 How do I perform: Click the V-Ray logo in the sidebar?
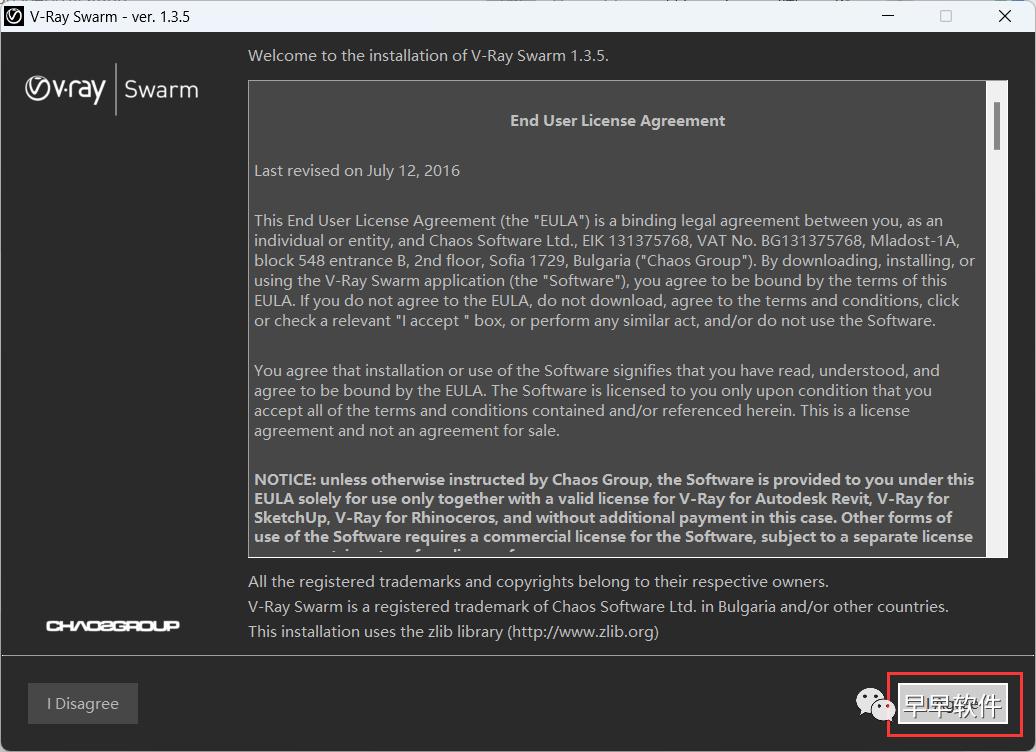[x=65, y=89]
